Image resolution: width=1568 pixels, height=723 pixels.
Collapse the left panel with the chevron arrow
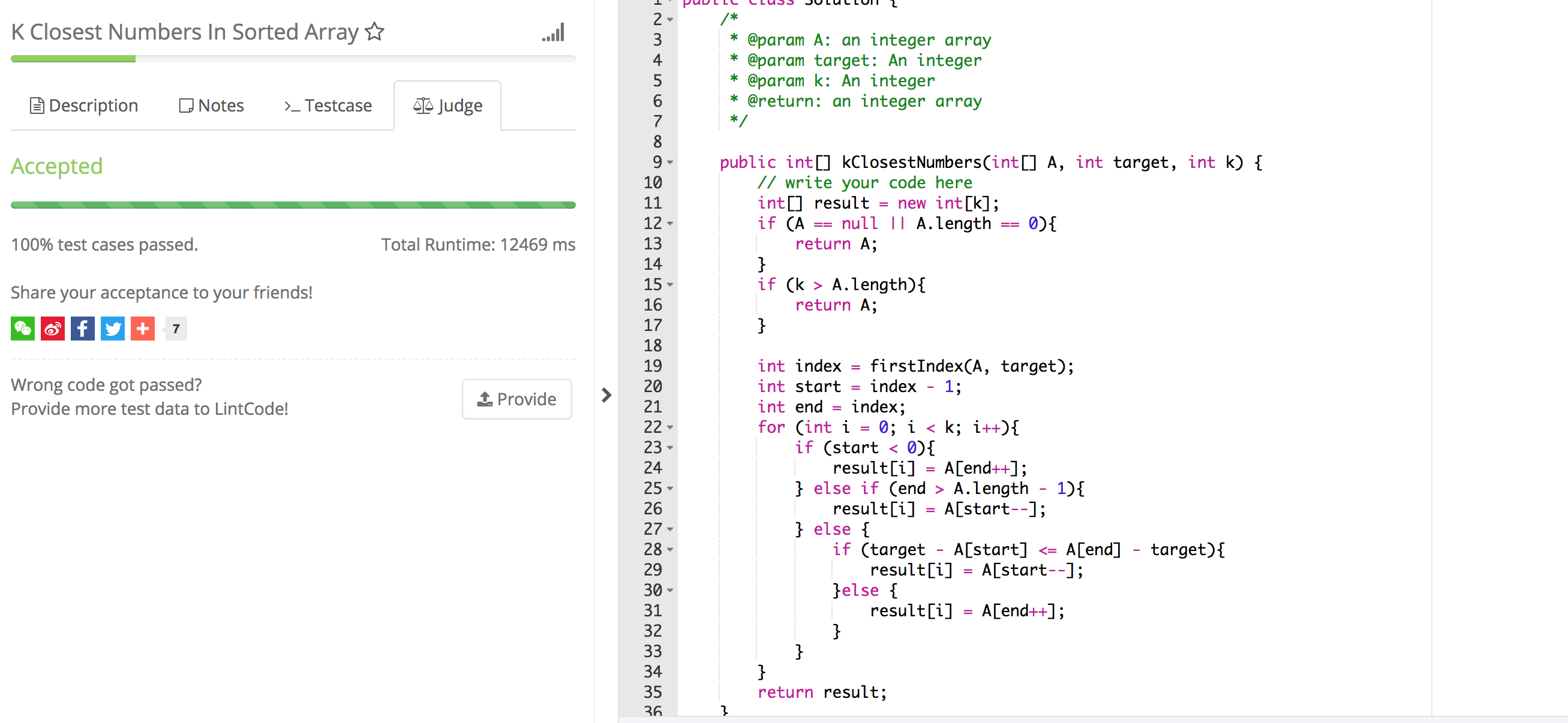[x=606, y=395]
